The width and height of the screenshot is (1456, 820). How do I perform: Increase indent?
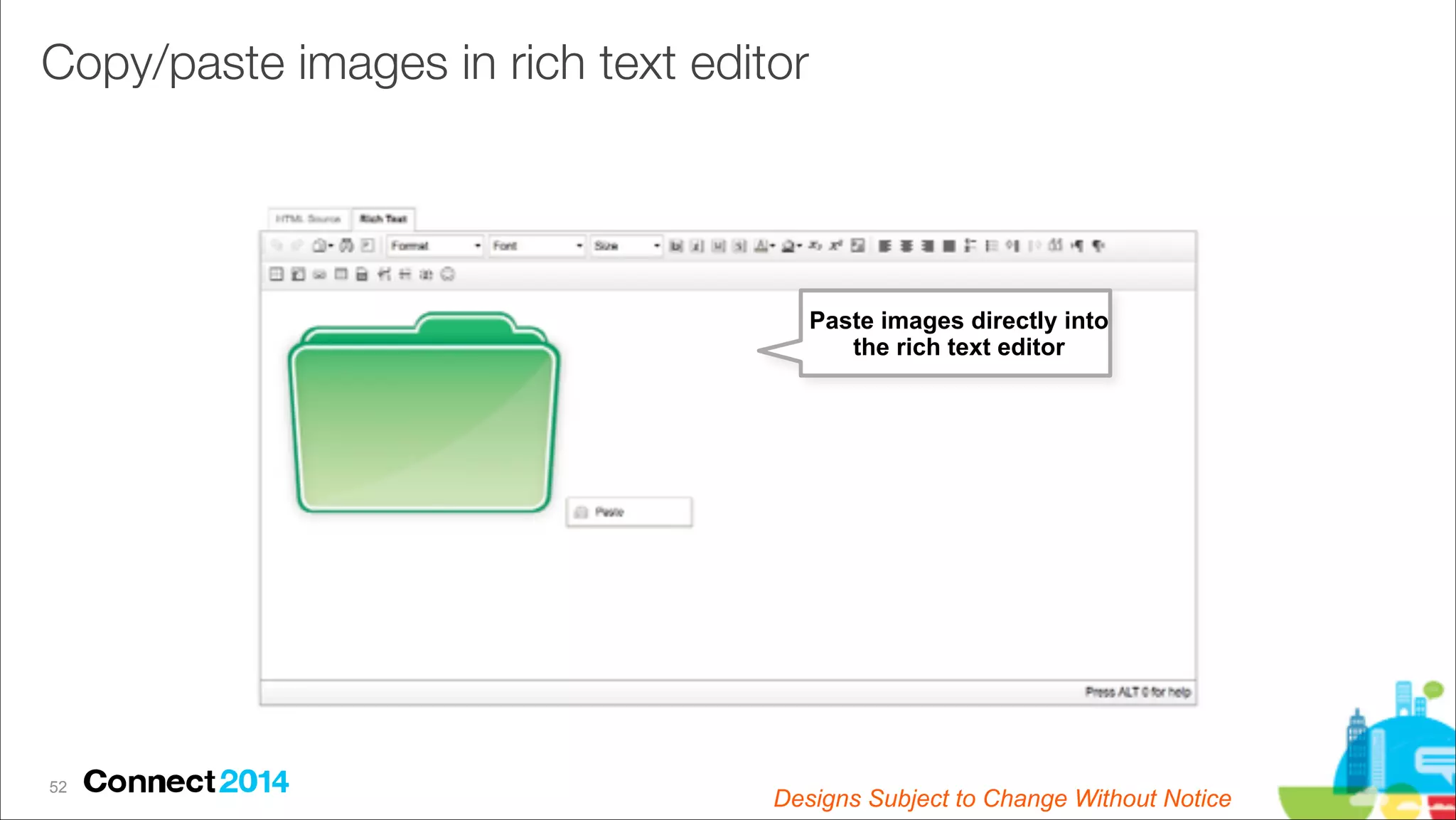(1013, 246)
